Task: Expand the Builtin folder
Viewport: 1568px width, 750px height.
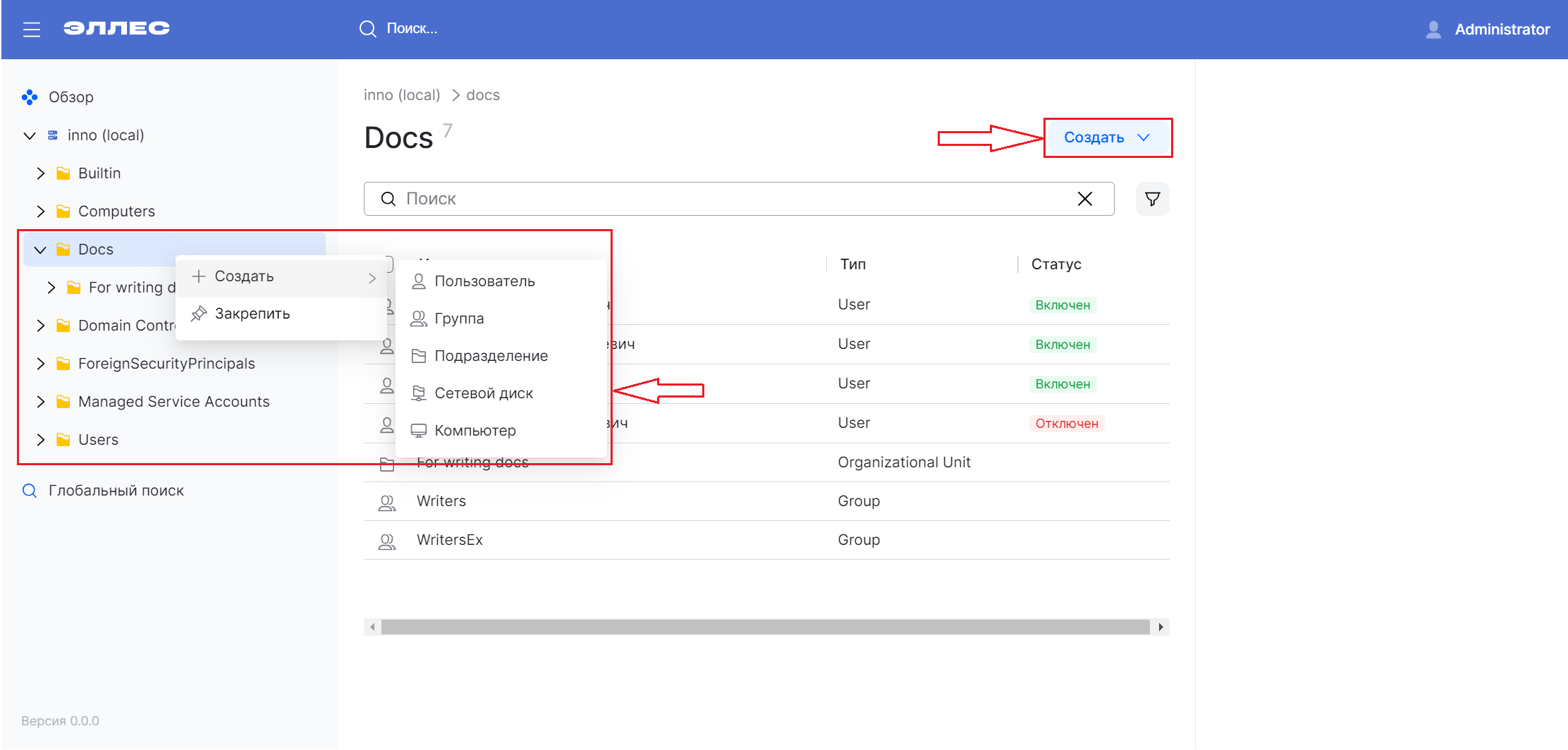Action: click(x=41, y=173)
